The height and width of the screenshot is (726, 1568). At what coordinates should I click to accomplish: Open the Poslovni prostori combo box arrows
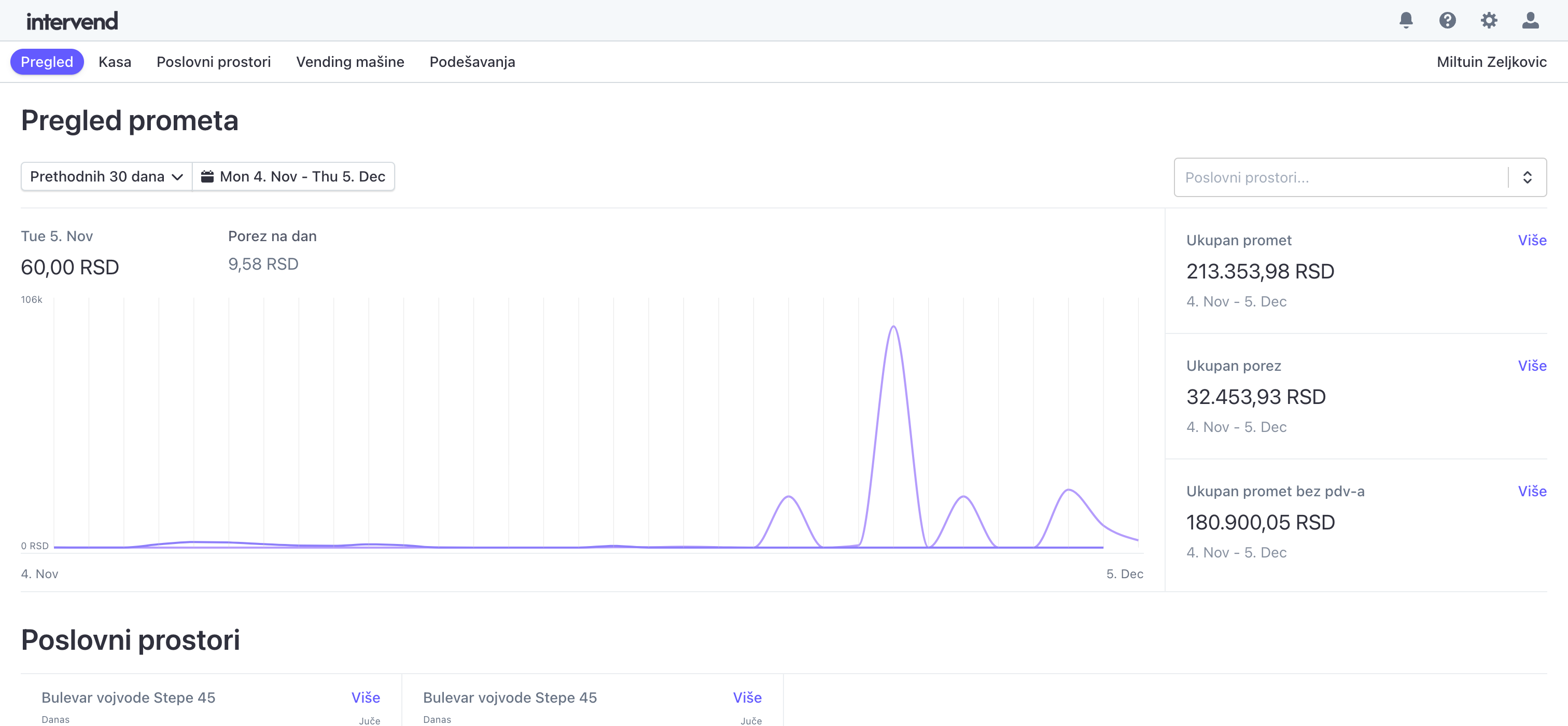tap(1527, 177)
